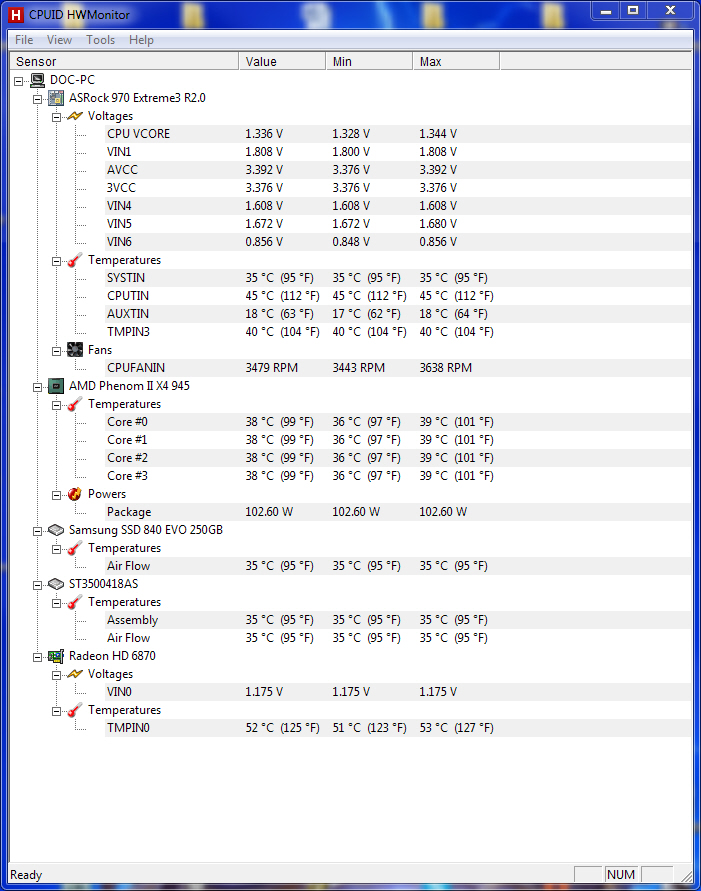
Task: Collapse the ST3500418AS node
Action: 37,585
